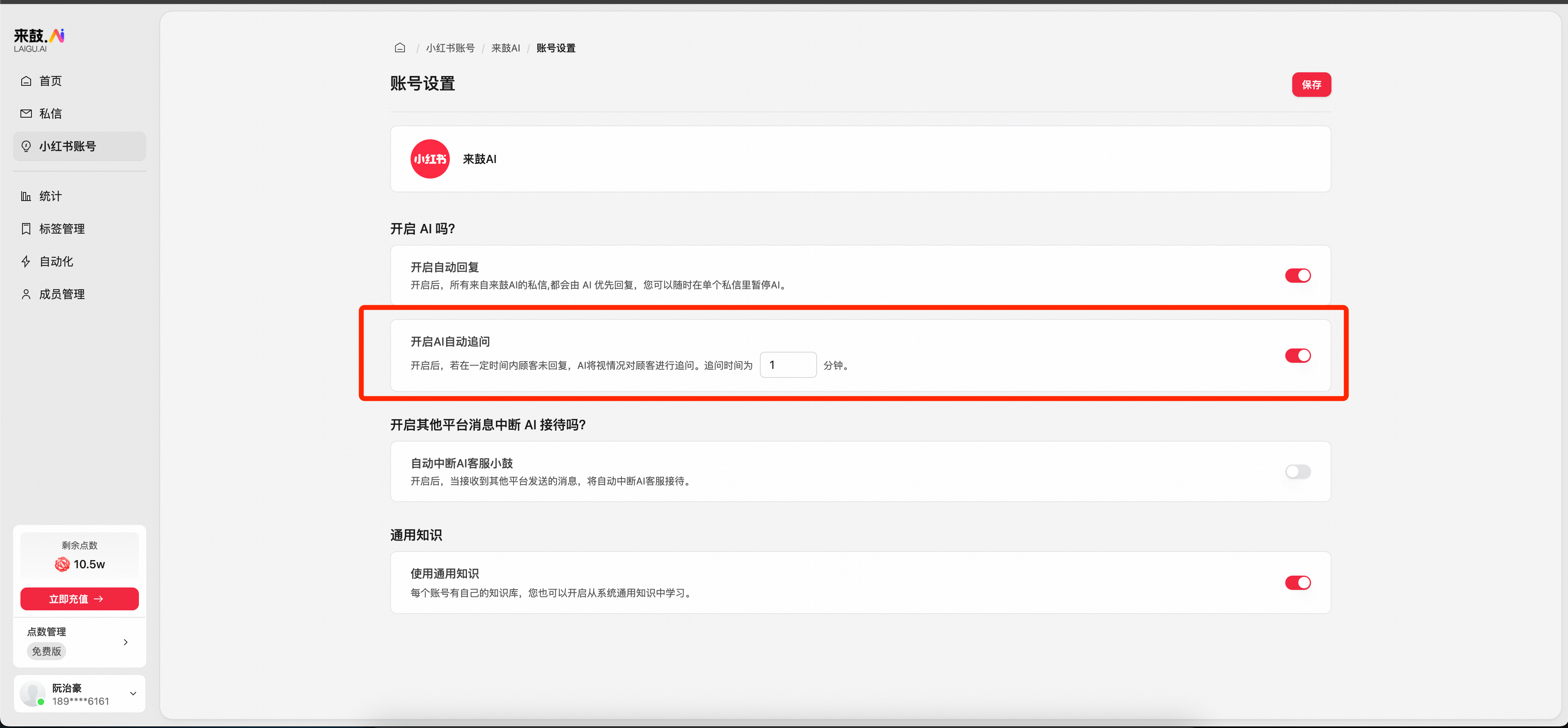
Task: Click the home icon in the breadcrumb
Action: pos(400,47)
